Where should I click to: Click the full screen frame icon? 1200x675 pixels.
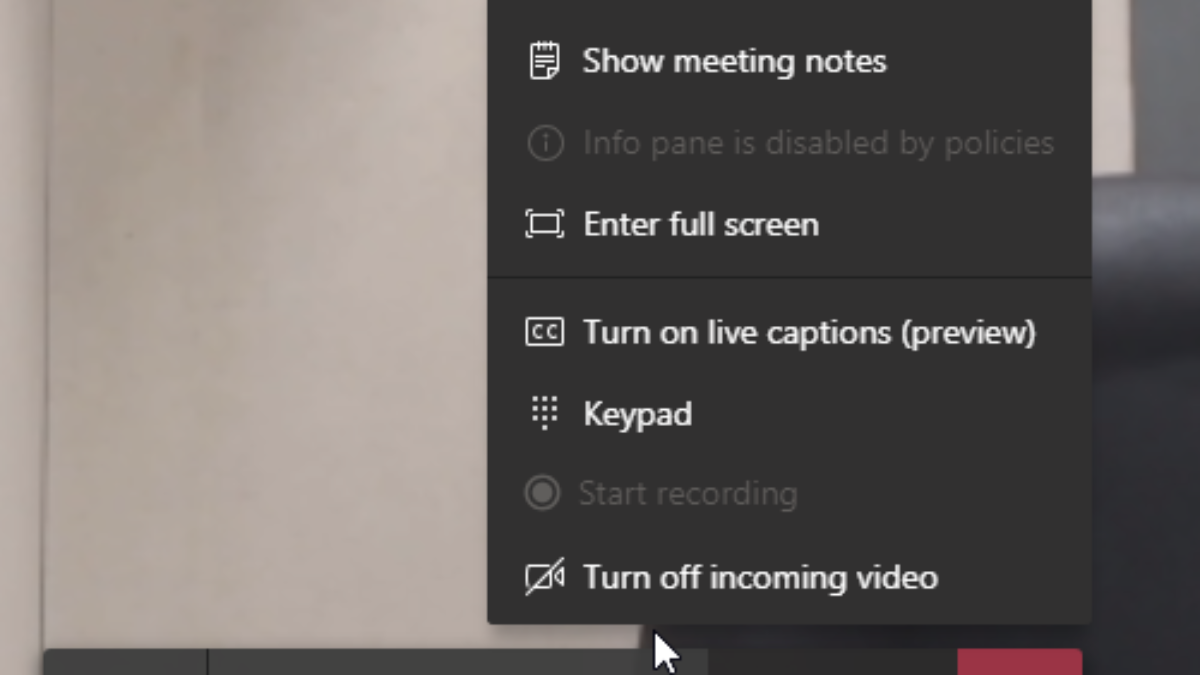[544, 224]
